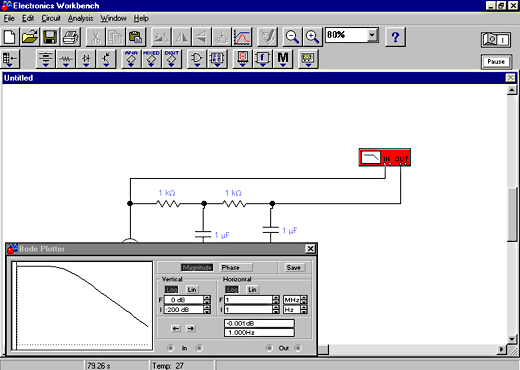Click the zoom out magnifier icon
The height and width of the screenshot is (370, 520).
pos(292,37)
